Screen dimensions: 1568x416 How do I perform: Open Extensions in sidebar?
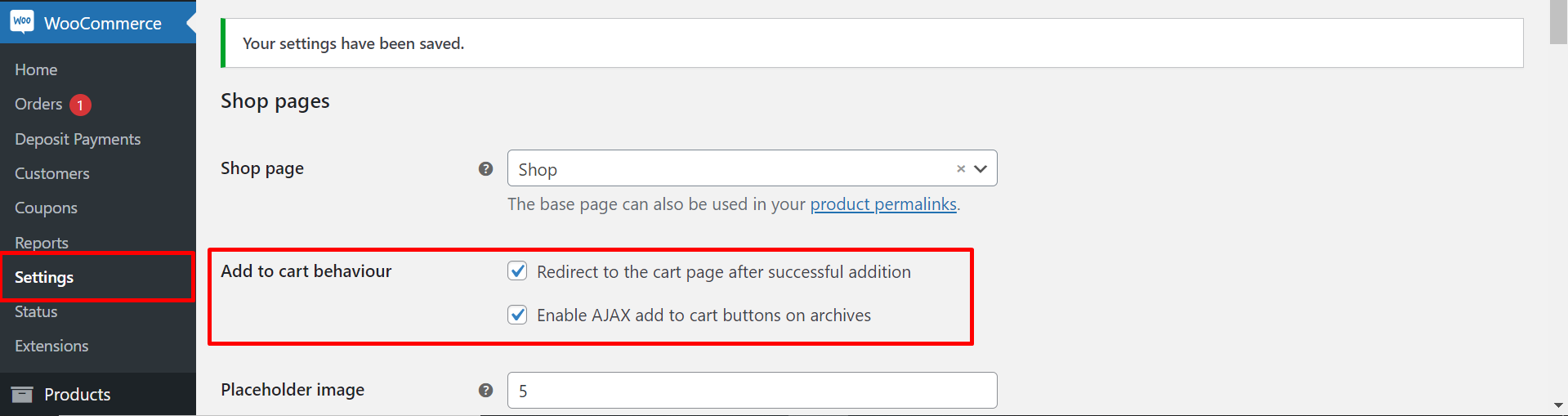point(51,346)
